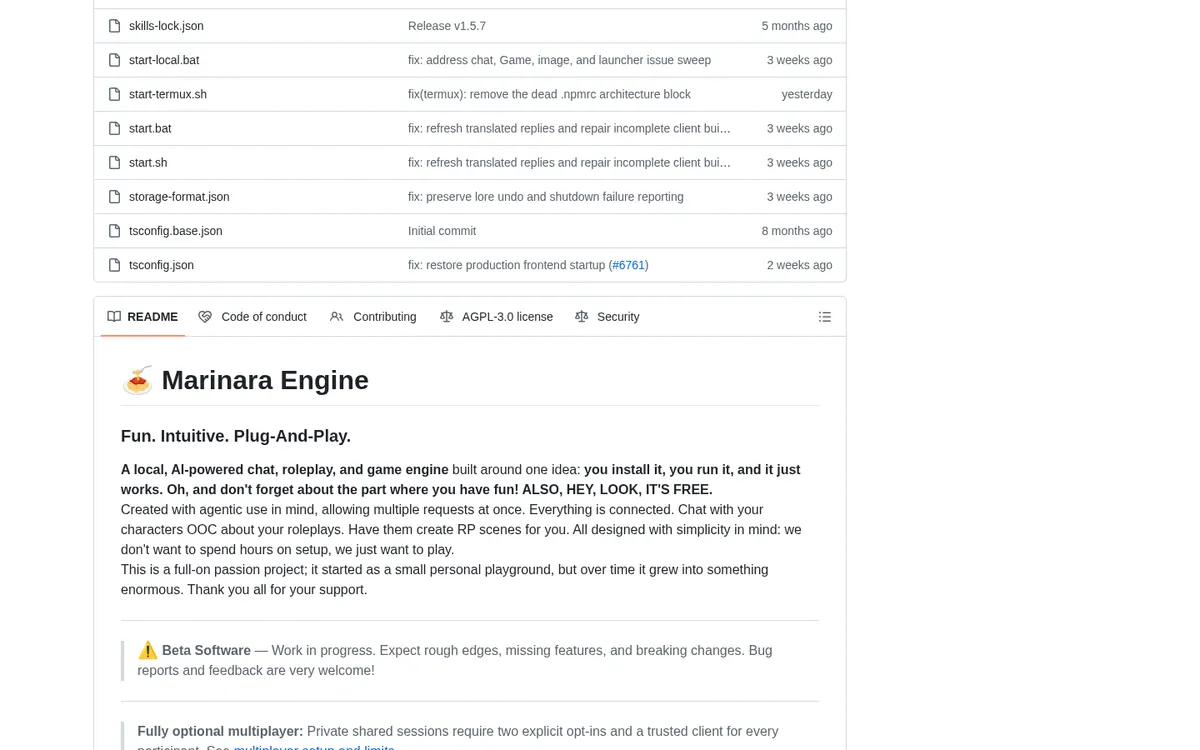Open commit 'fix(termux): remove the dead .npmrc' message
The image size is (1200, 750).
click(549, 94)
